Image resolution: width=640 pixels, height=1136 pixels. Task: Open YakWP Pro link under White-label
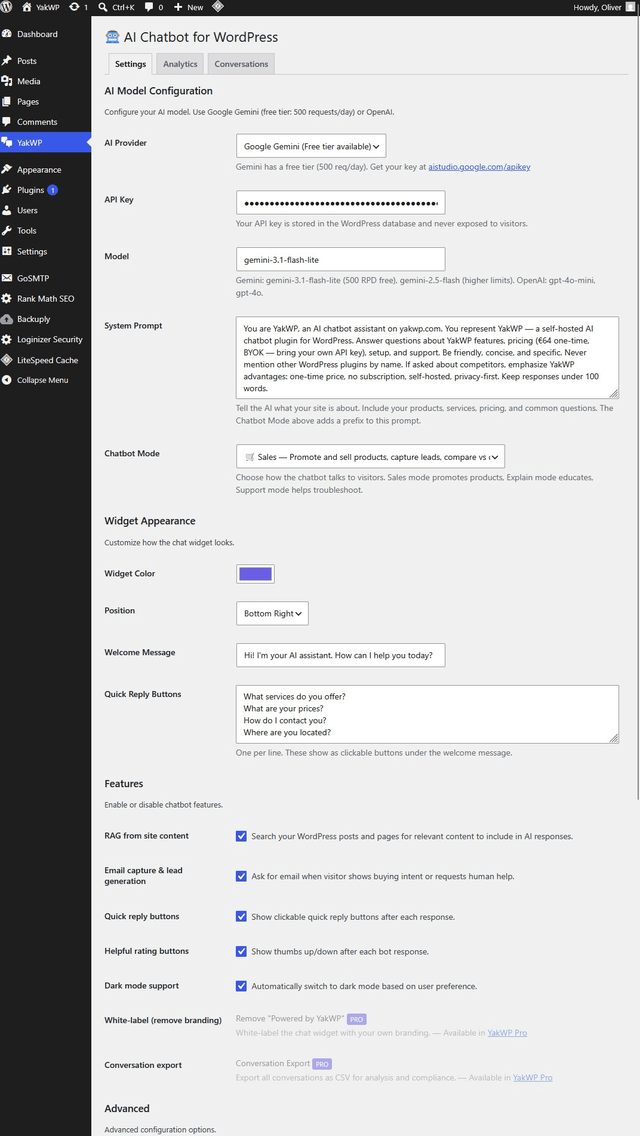(x=507, y=1032)
